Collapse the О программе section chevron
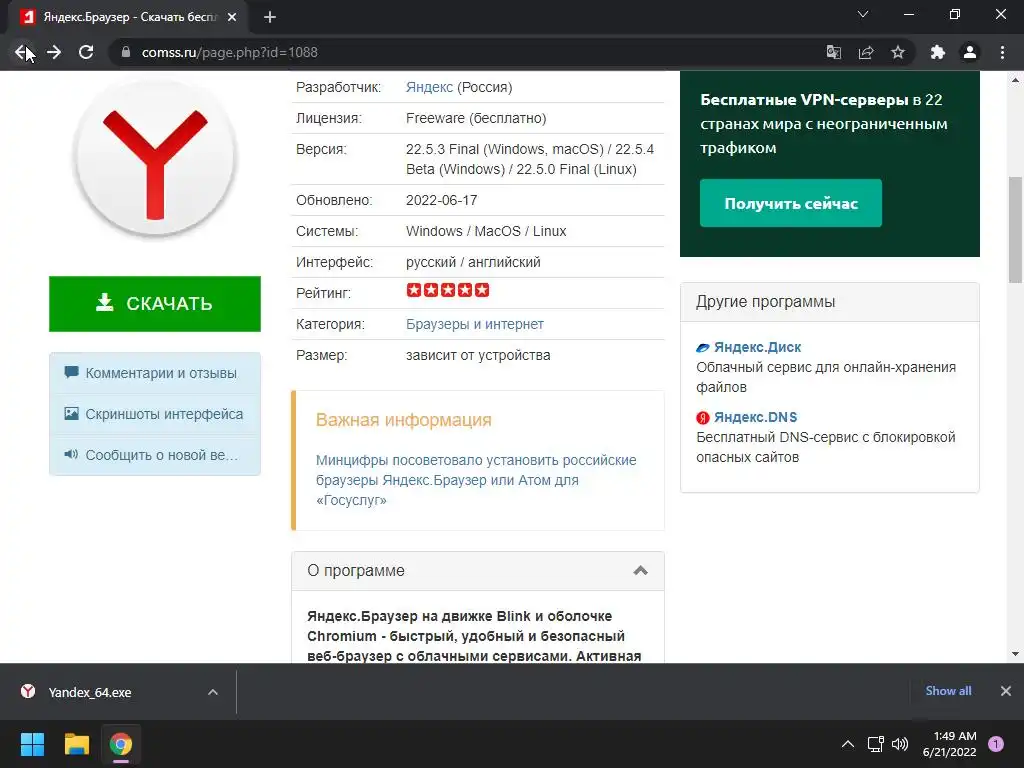The width and height of the screenshot is (1024, 768). point(641,571)
